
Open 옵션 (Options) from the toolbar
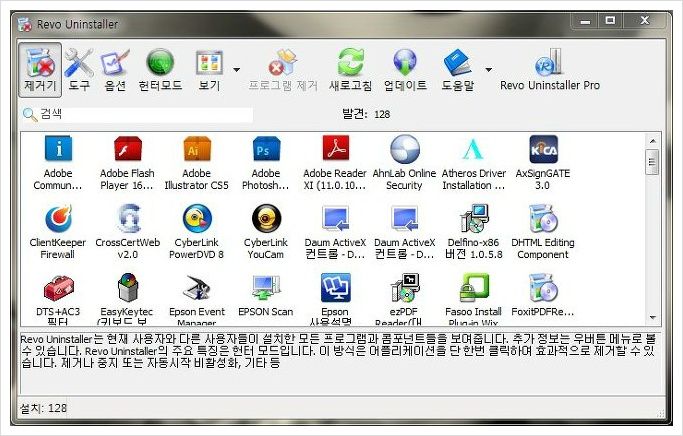115,70
